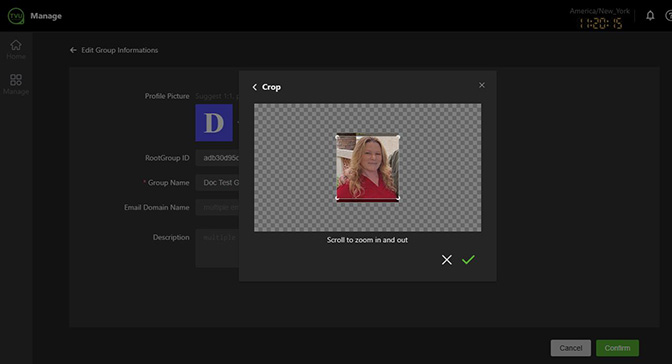This screenshot has width=672, height=364.
Task: Click the Profile Picture label
Action: 167,96
